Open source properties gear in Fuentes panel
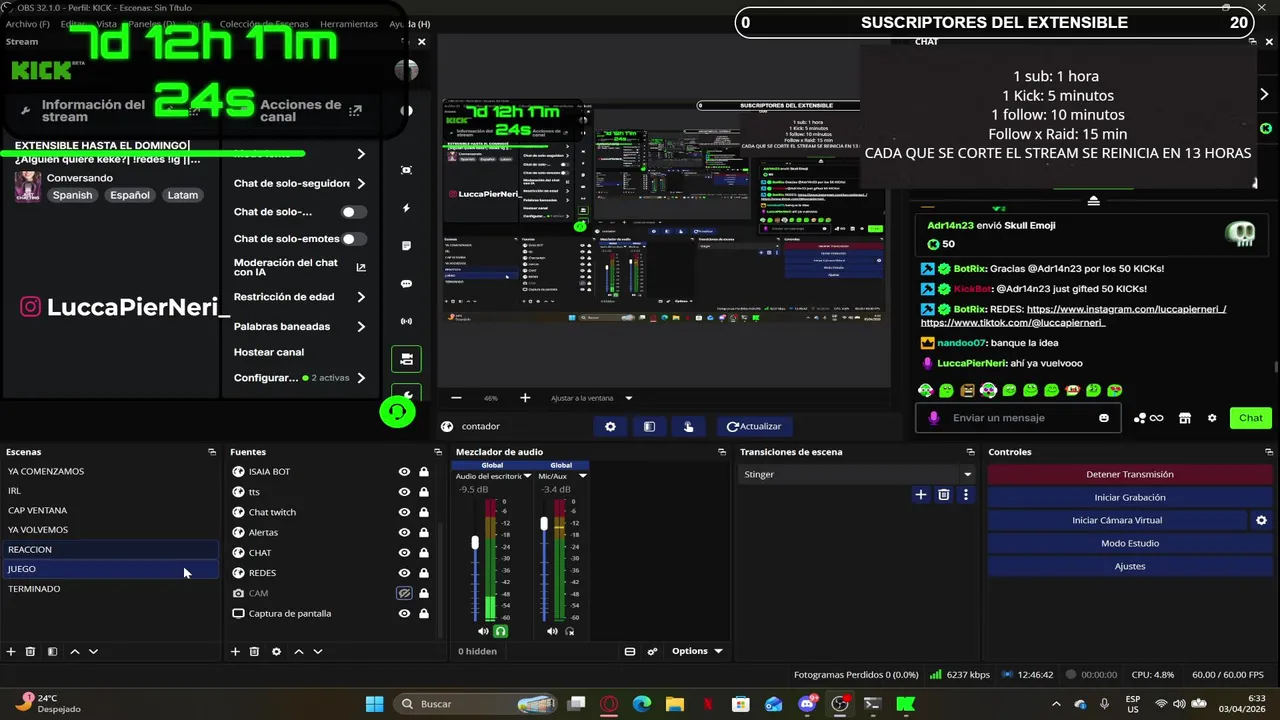This screenshot has width=1280, height=720. point(276,651)
